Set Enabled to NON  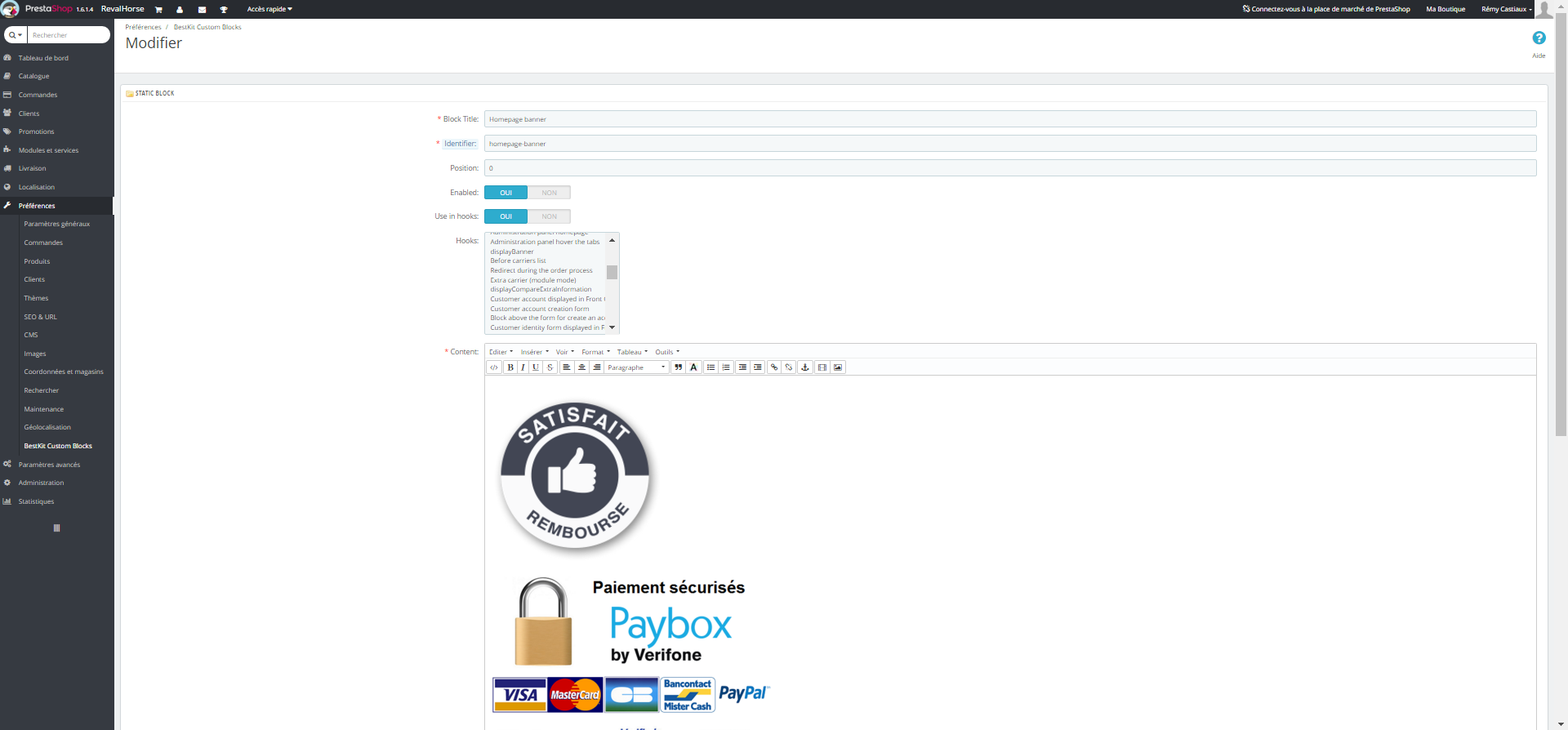click(549, 193)
